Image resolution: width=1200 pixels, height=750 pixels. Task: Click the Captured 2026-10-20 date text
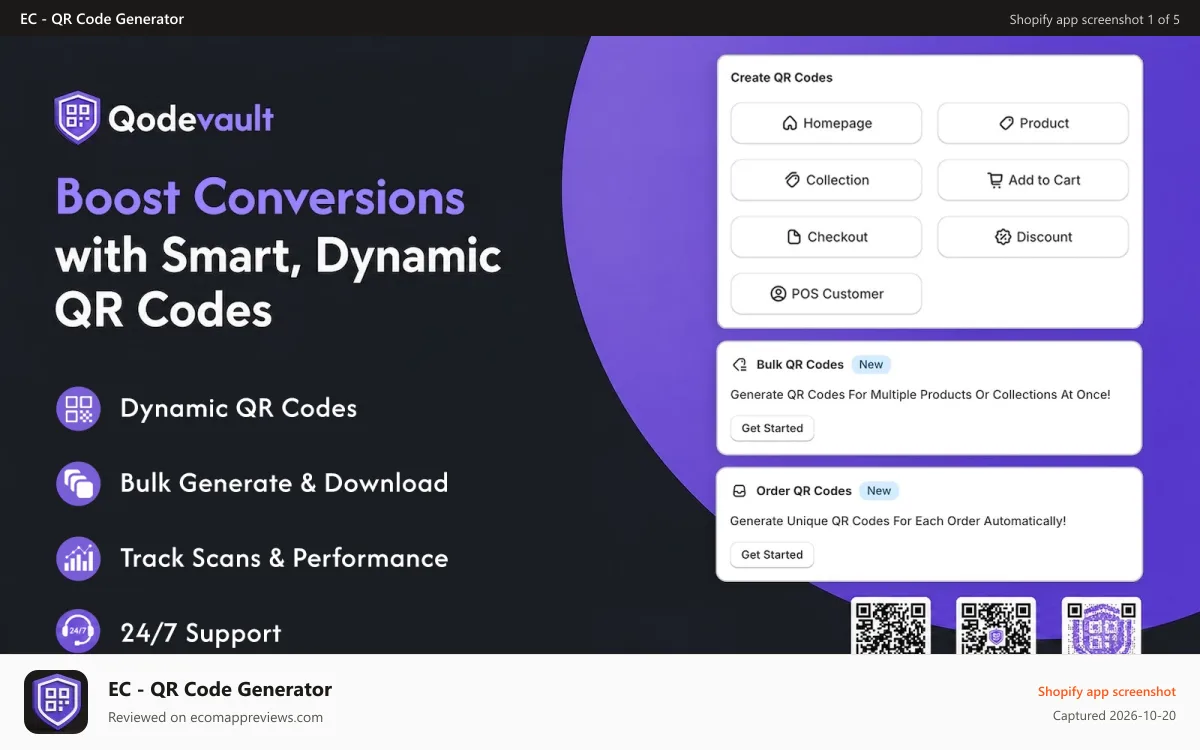[1114, 716]
